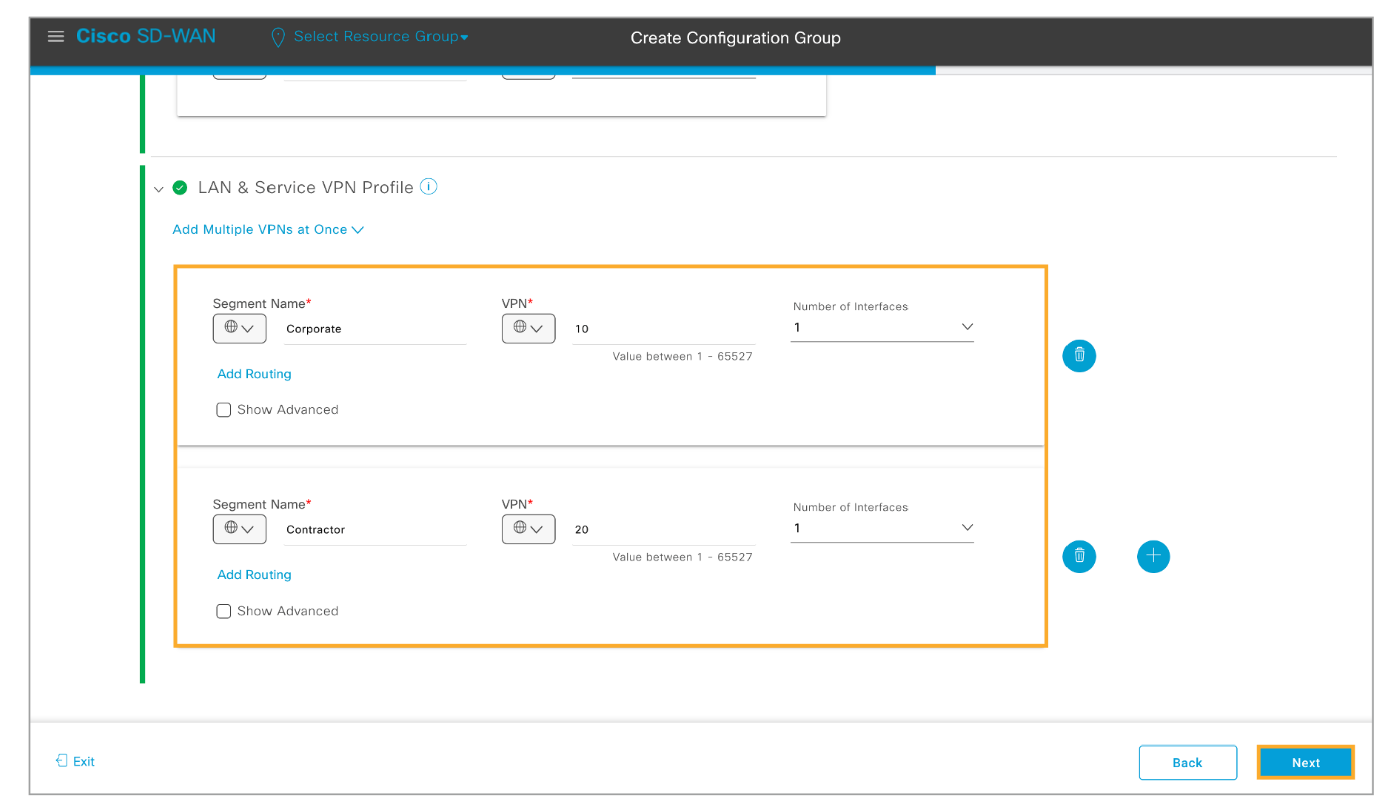
Task: Enable Show Advanced for Contractor segment
Action: pyautogui.click(x=224, y=611)
